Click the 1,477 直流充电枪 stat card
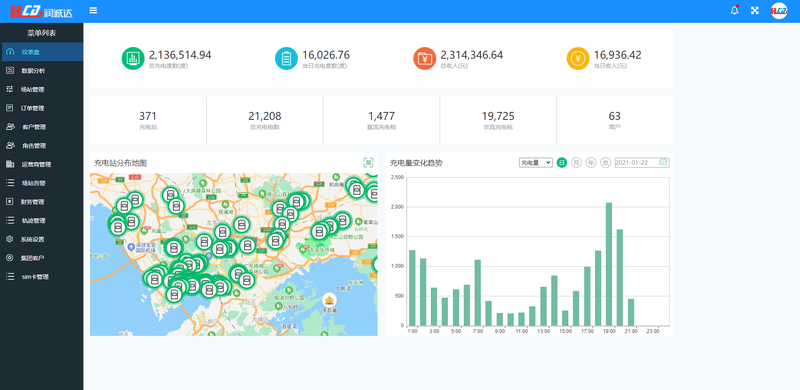 point(381,120)
